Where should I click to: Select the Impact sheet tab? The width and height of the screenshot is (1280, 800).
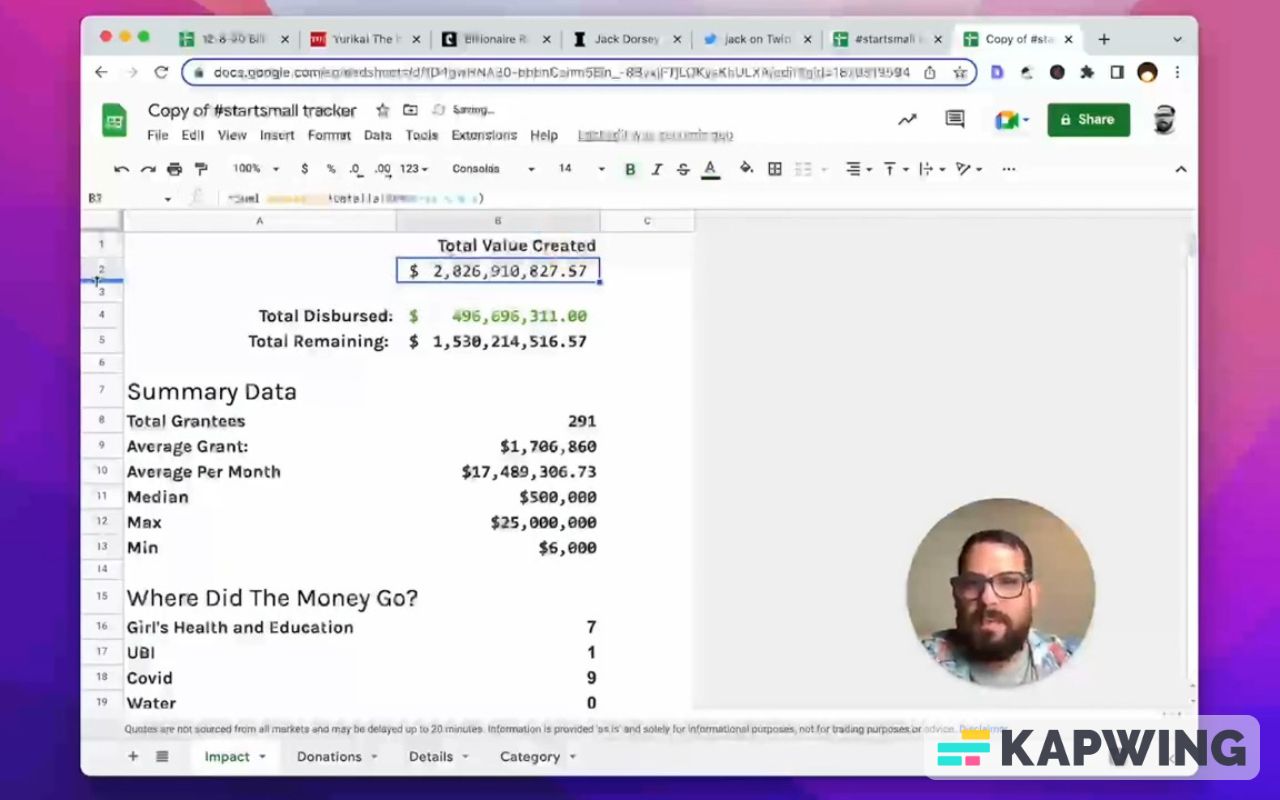[x=236, y=757]
